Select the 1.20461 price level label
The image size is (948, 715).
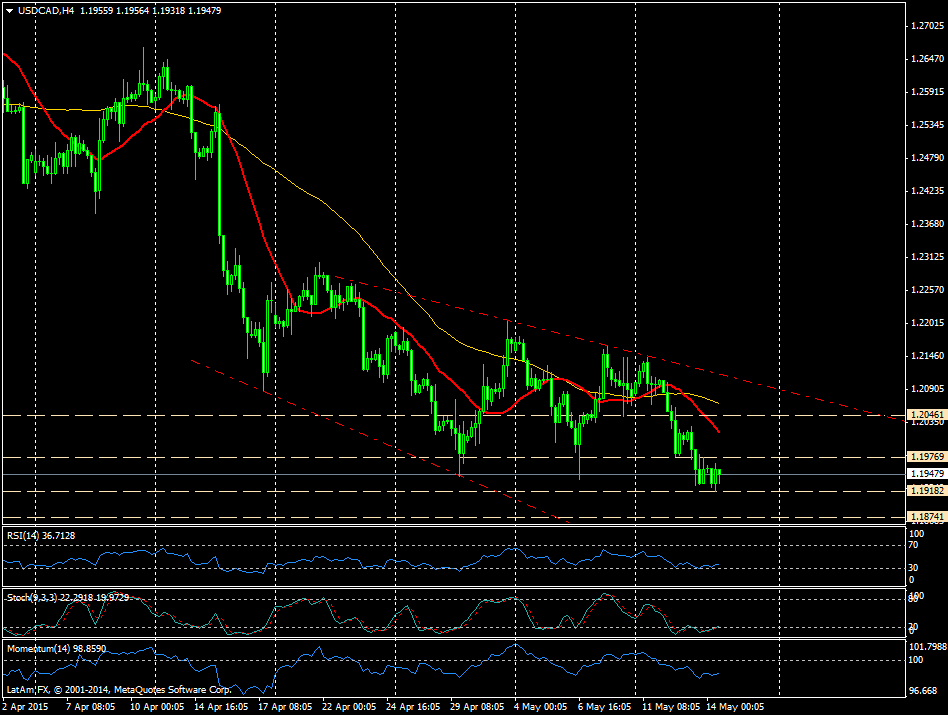click(x=926, y=413)
